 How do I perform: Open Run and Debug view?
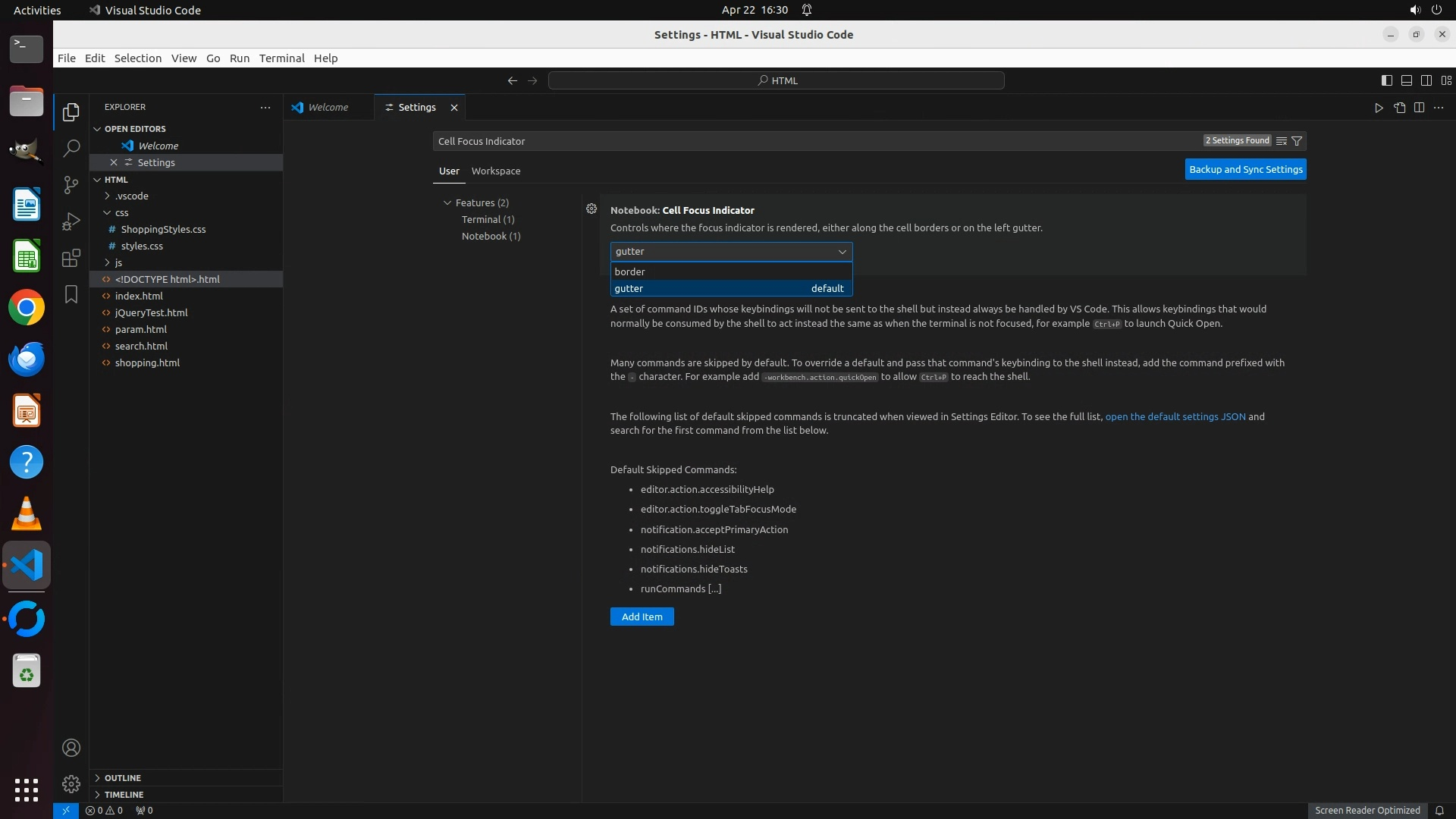point(71,221)
